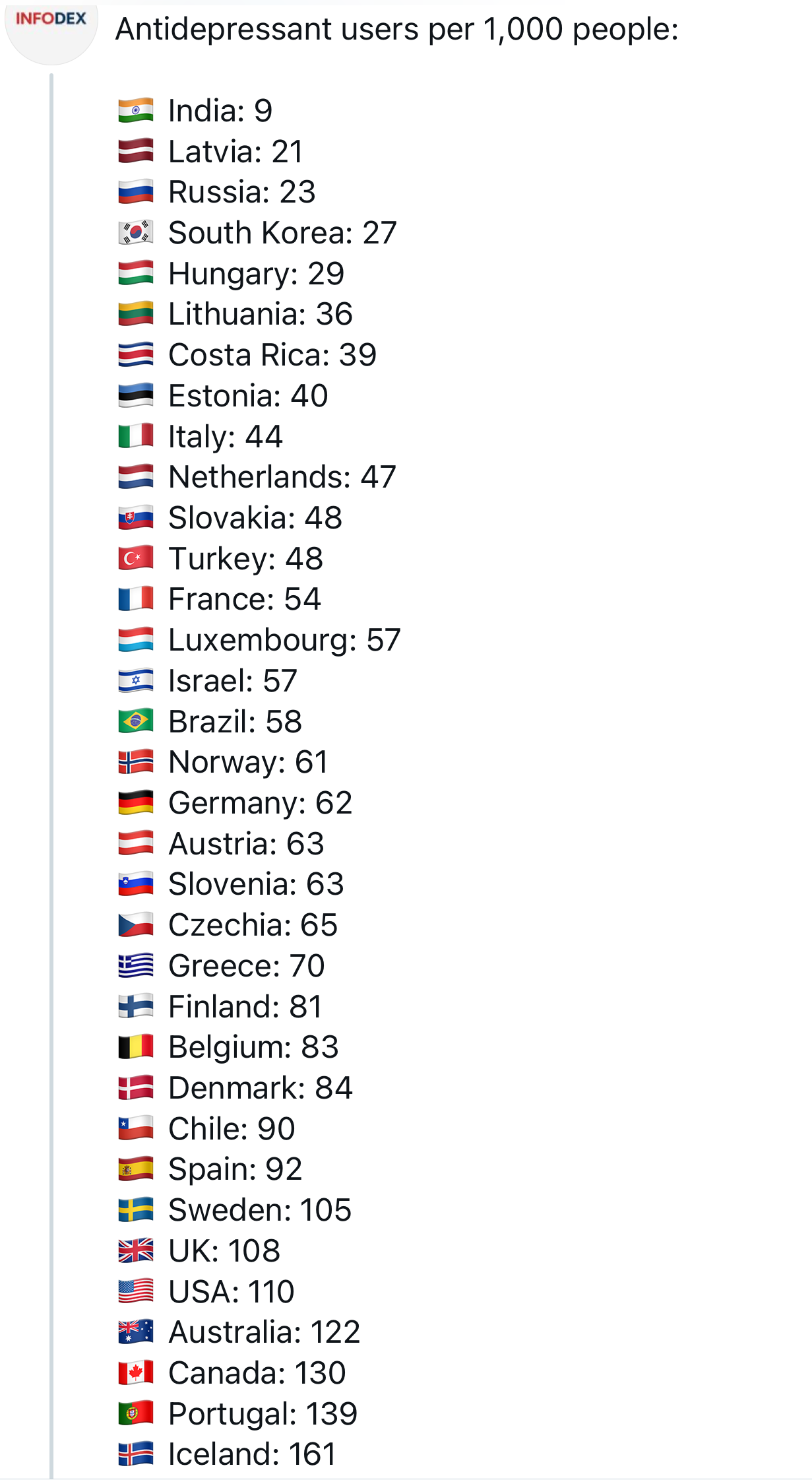Click the 'Latvia: 21' text line
The height and width of the screenshot is (1480, 812).
(236, 152)
